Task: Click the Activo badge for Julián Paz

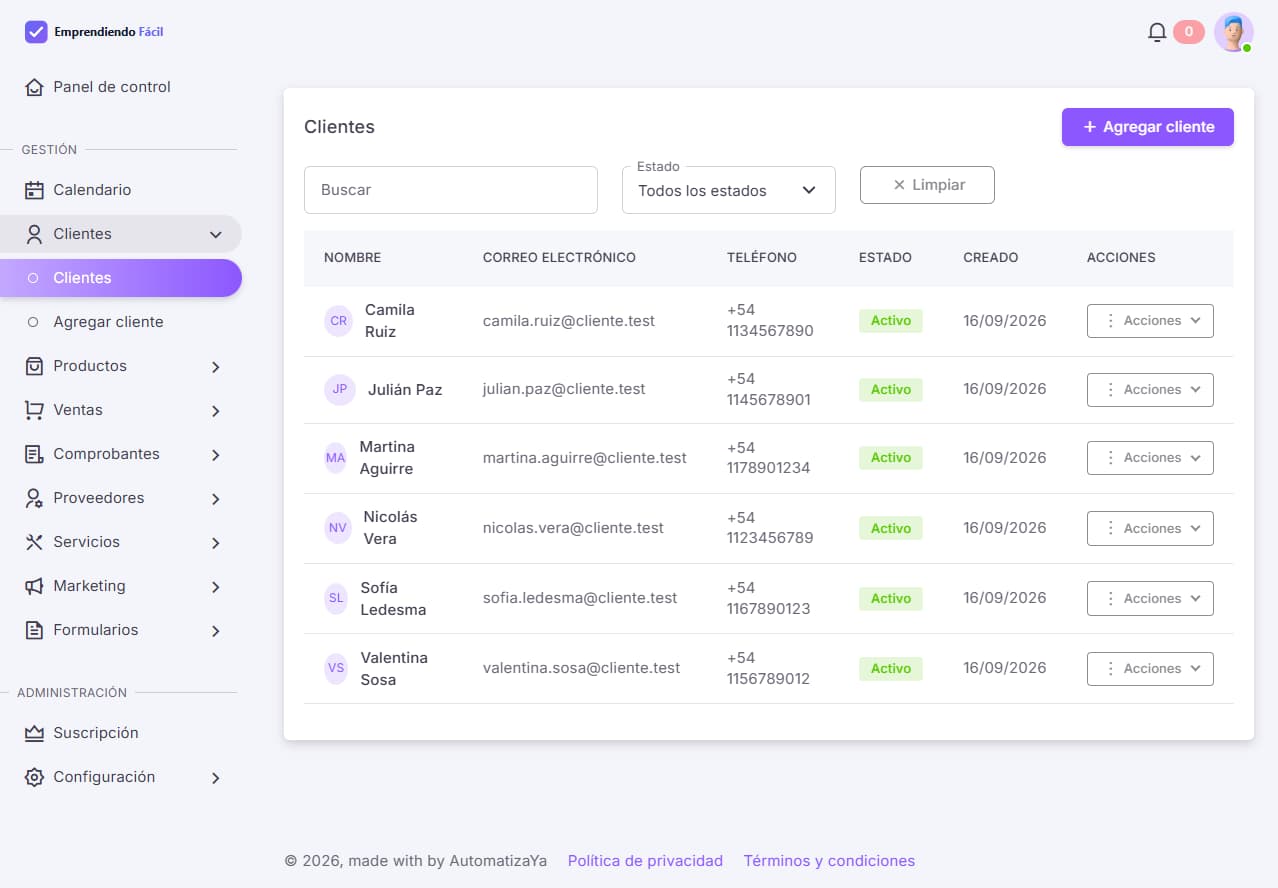Action: pos(890,390)
